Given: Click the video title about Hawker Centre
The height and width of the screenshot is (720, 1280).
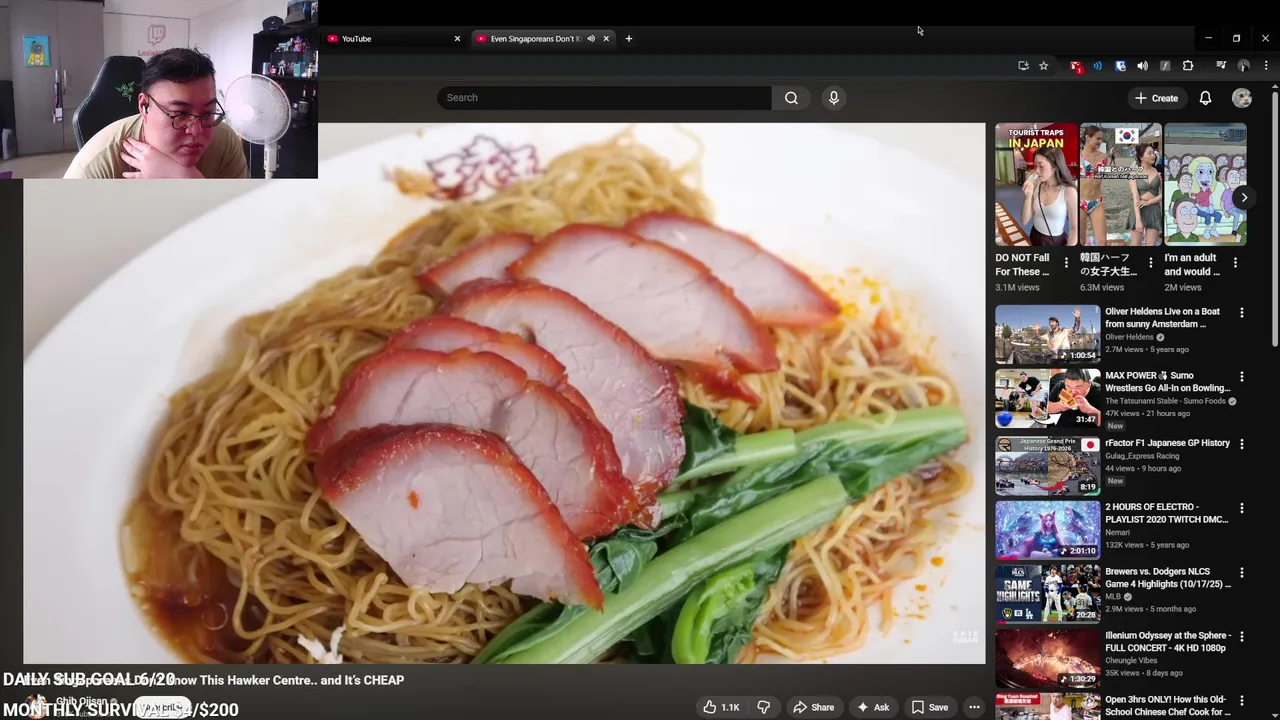Looking at the screenshot, I should tap(214, 680).
